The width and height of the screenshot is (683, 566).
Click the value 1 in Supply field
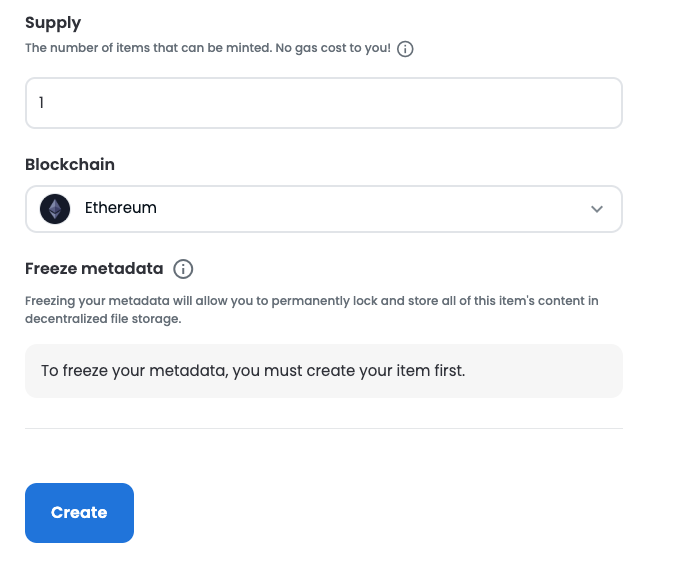click(42, 103)
